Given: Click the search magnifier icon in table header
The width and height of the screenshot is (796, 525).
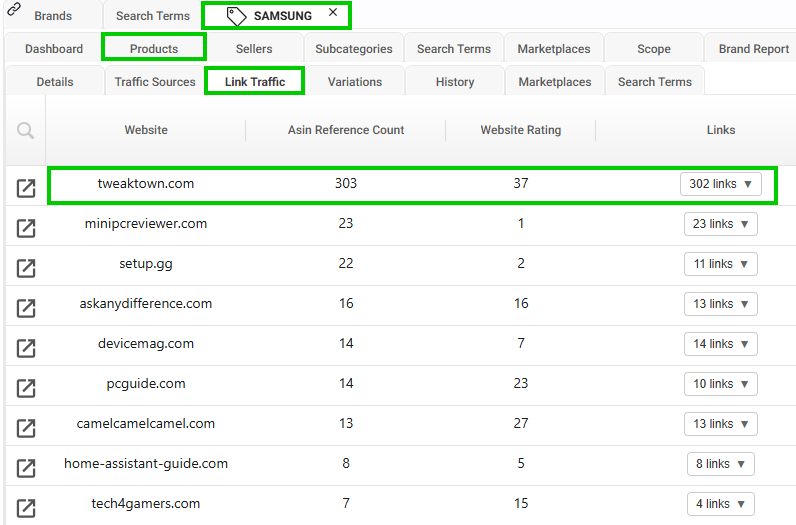Looking at the screenshot, I should [x=25, y=130].
